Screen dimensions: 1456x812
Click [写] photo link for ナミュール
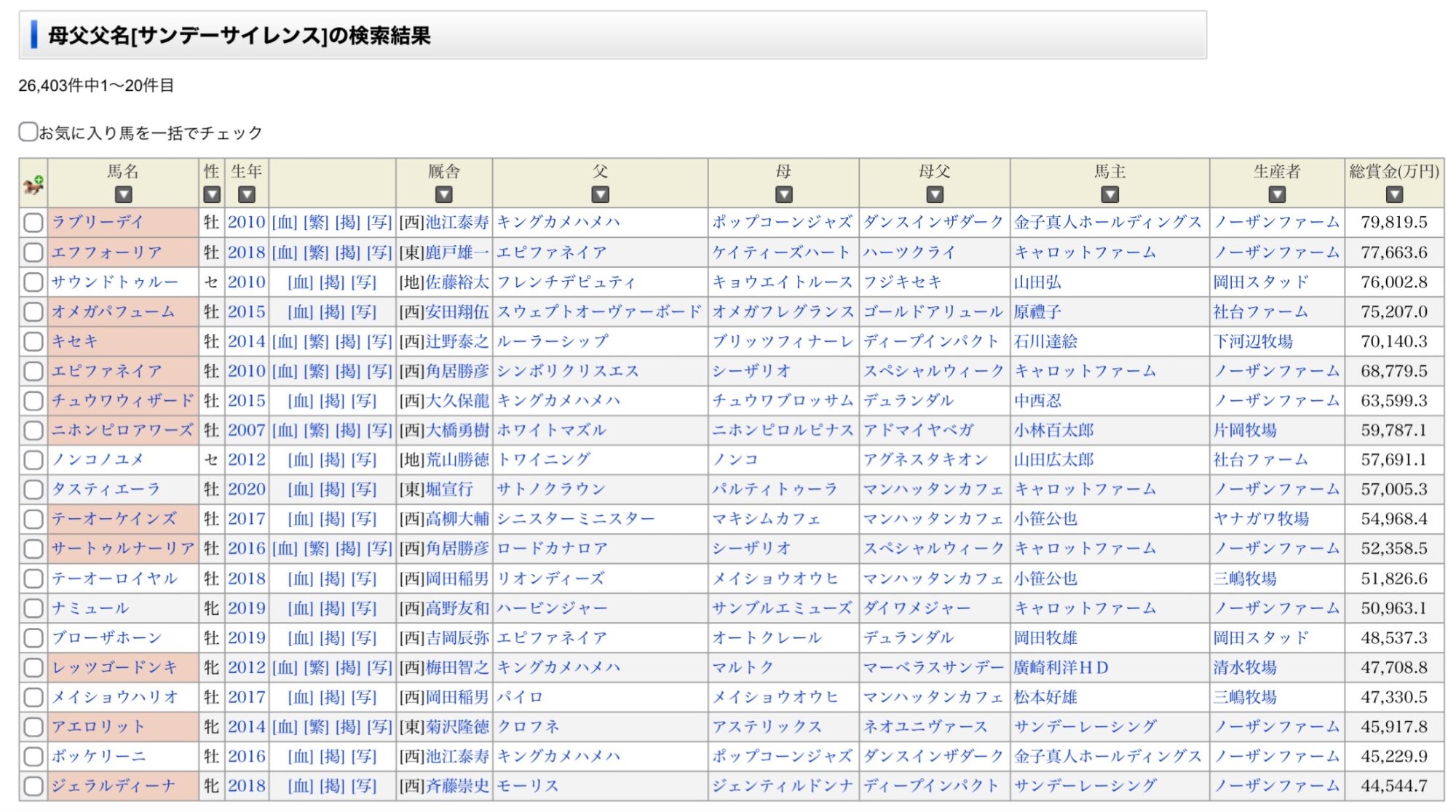(363, 608)
